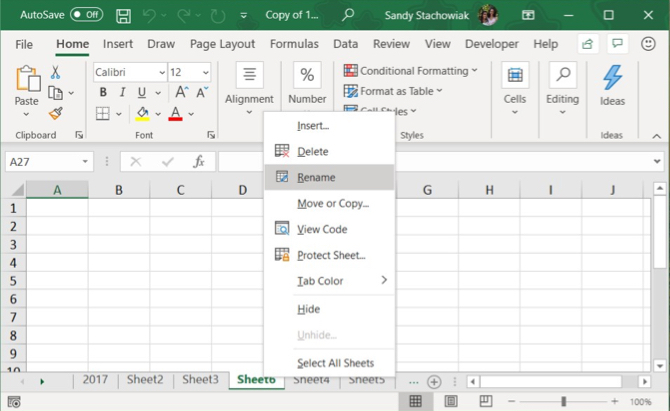670x411 pixels.
Task: Add a new sheet with plus button
Action: tap(434, 382)
